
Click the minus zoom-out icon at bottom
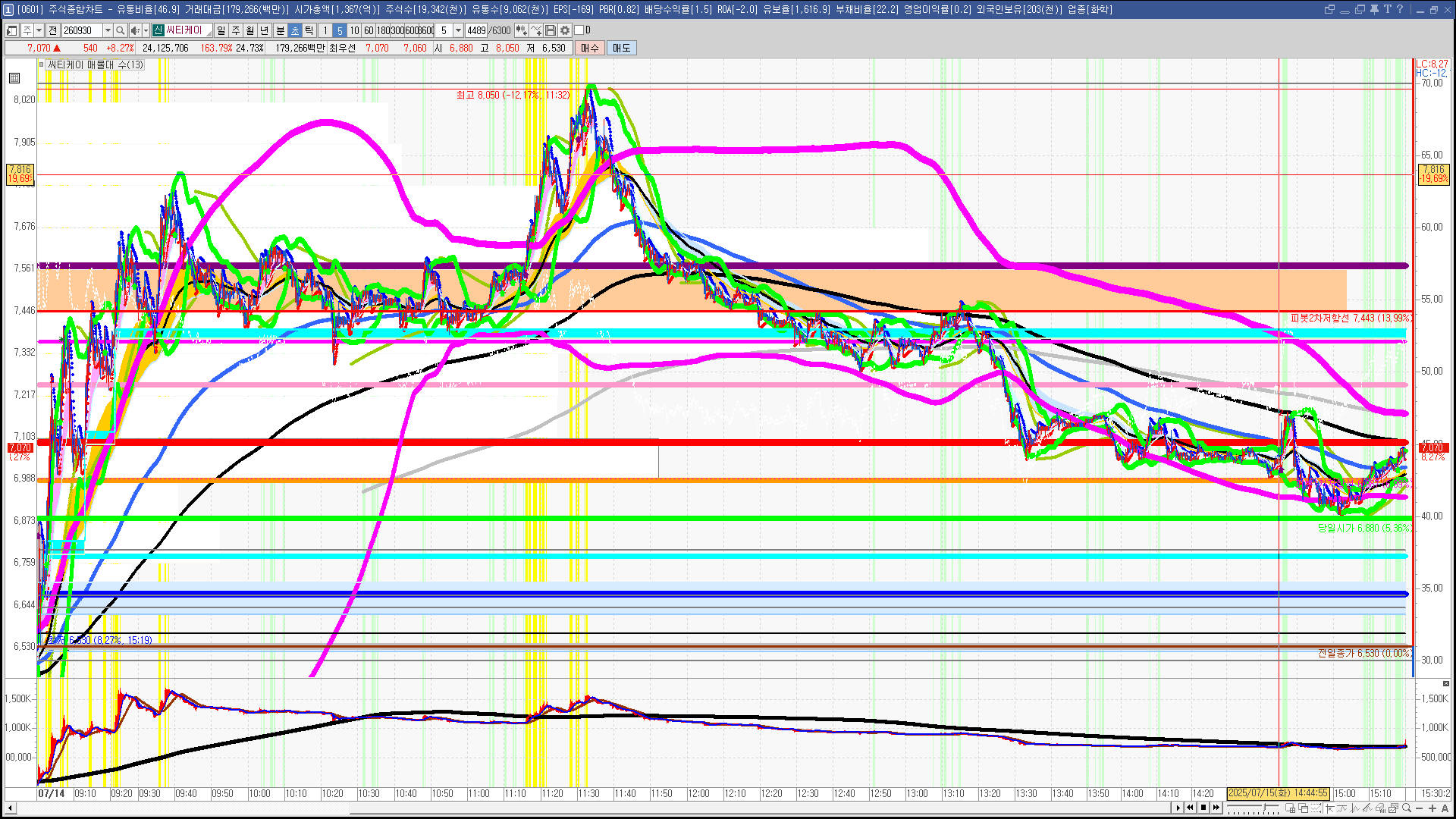point(1420,808)
